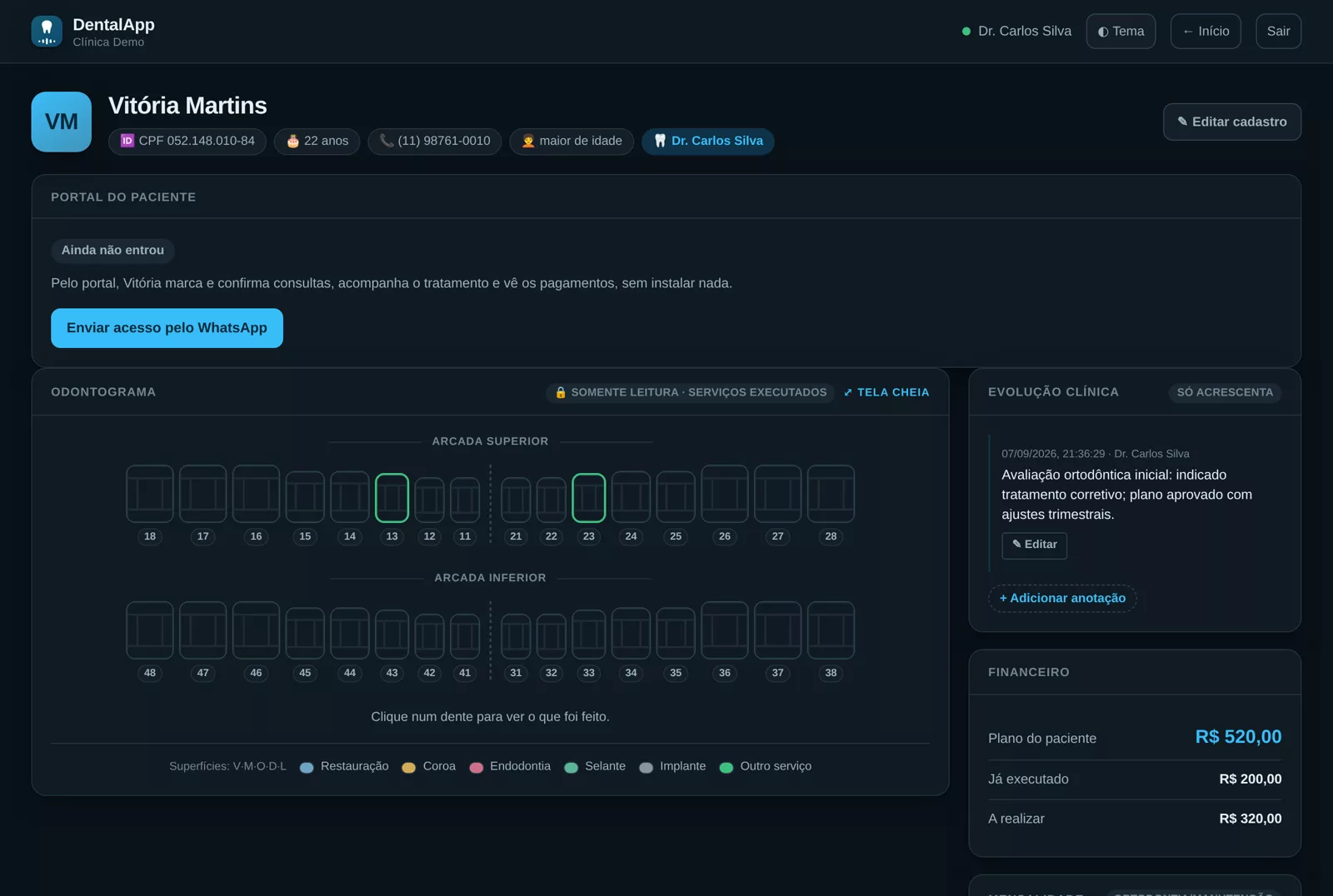Click the Endodontia pink legend swatch

tap(477, 767)
